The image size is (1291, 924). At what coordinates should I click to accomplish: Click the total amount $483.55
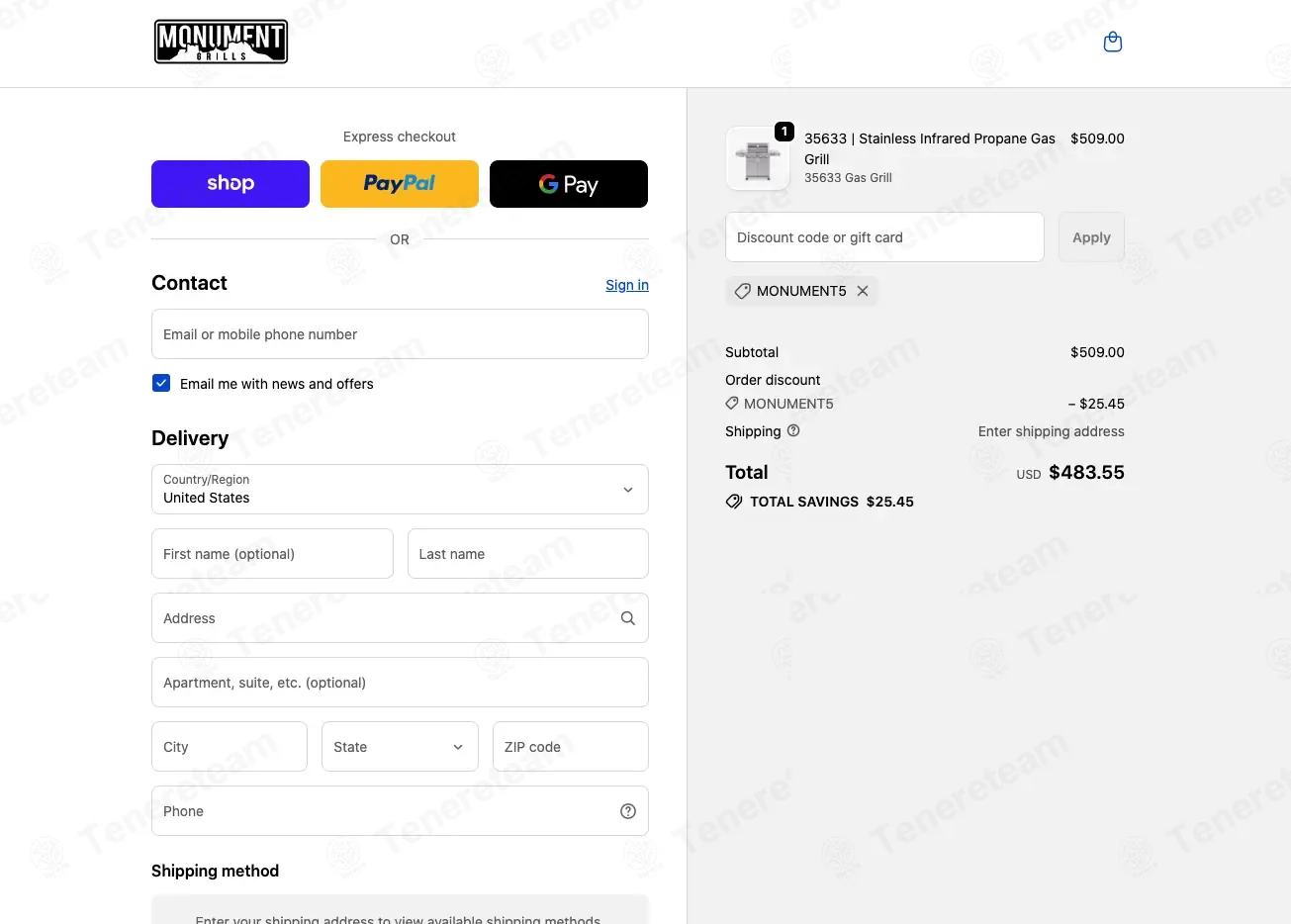point(1086,473)
